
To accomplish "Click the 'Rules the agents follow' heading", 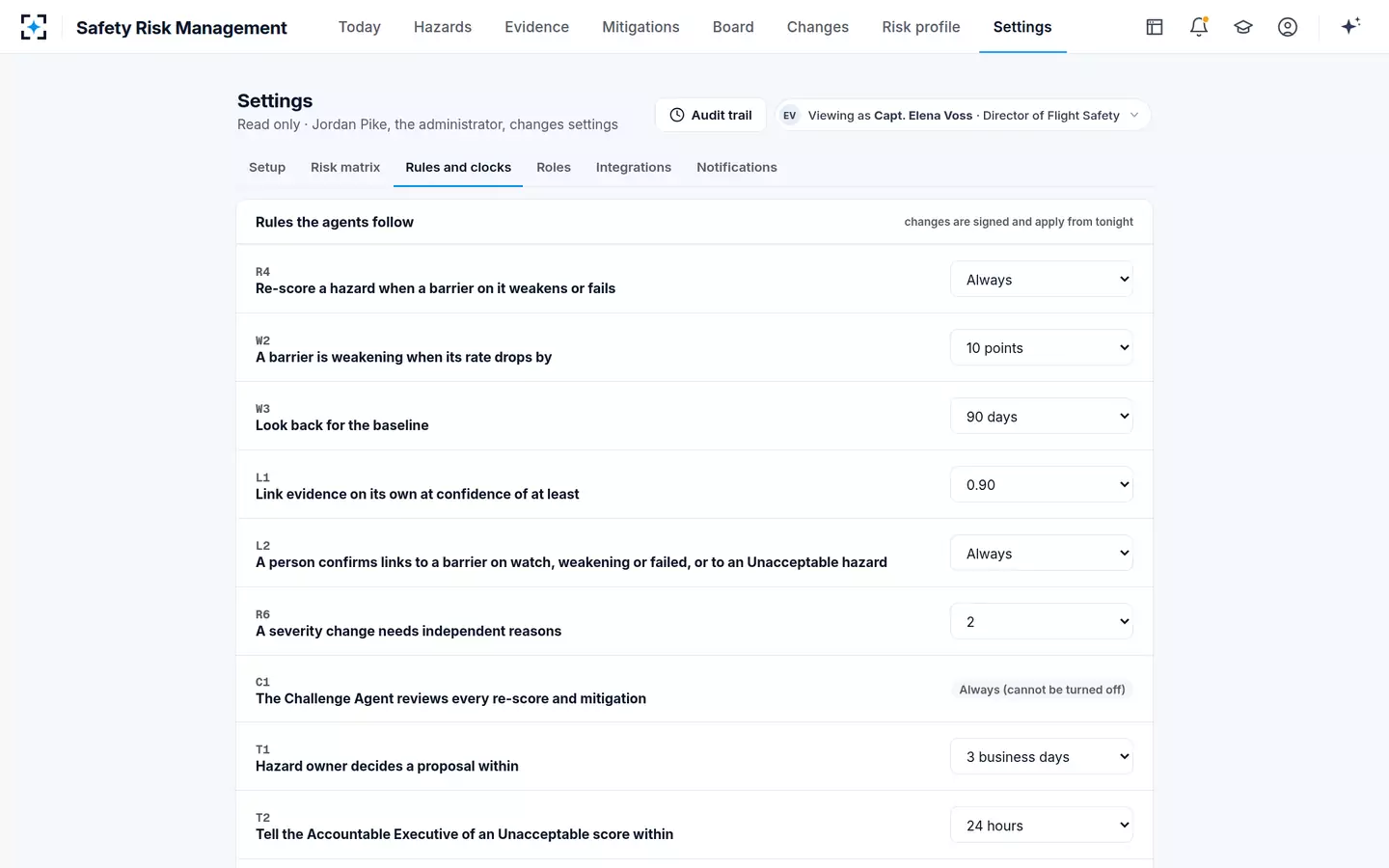I will pos(335,222).
